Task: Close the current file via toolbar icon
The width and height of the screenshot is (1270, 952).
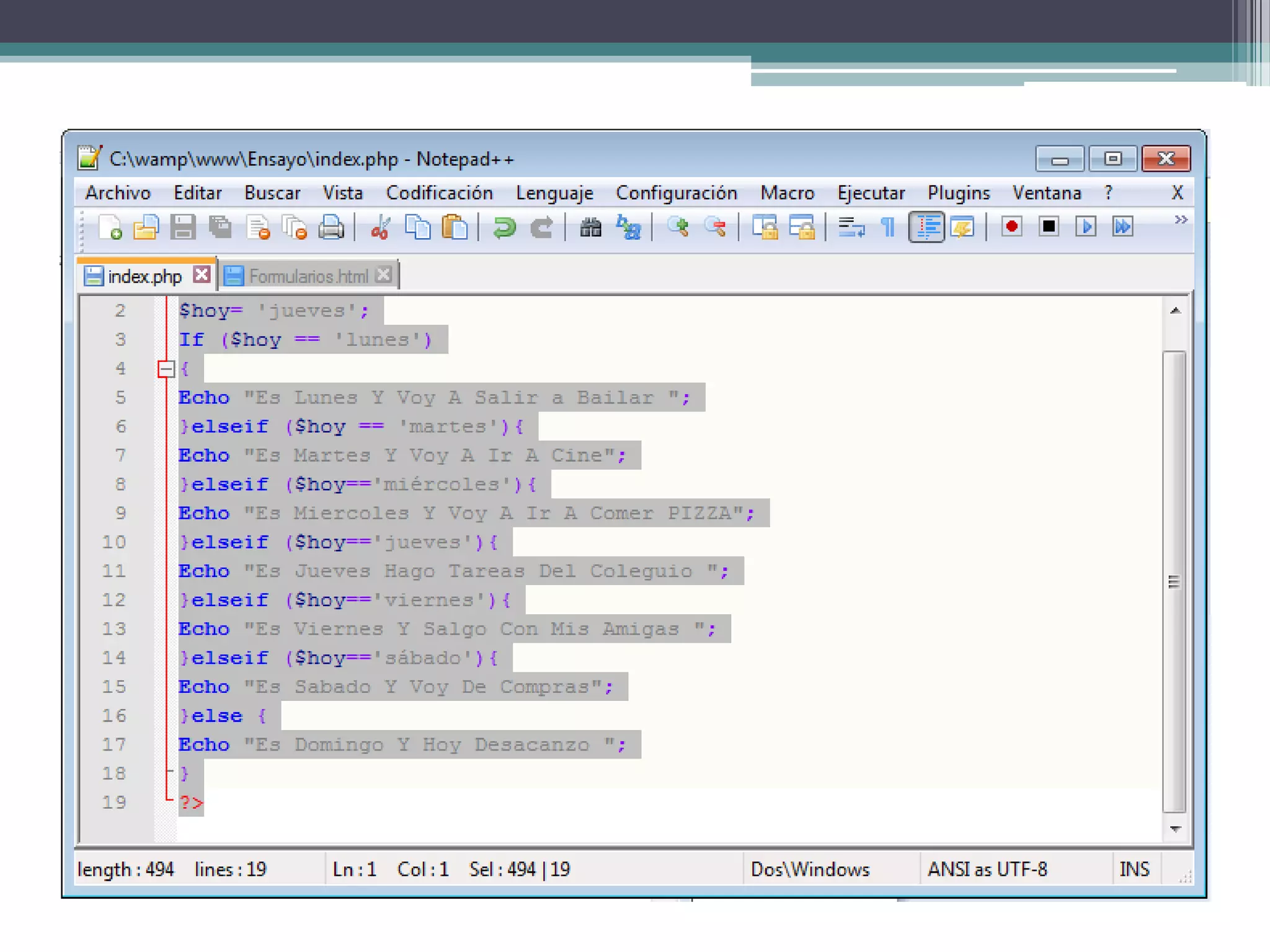Action: point(258,227)
